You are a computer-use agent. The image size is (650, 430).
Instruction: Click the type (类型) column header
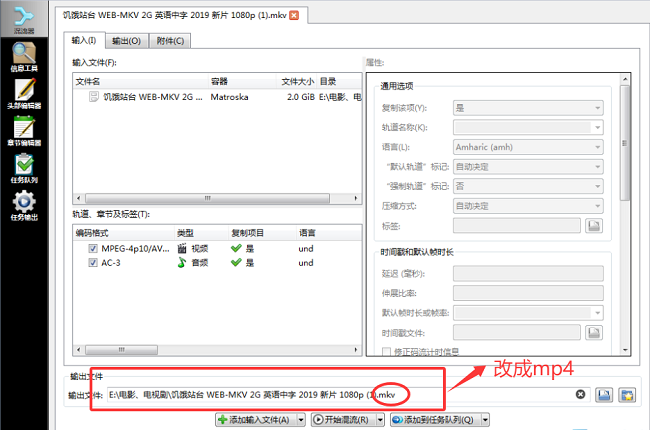(x=201, y=233)
